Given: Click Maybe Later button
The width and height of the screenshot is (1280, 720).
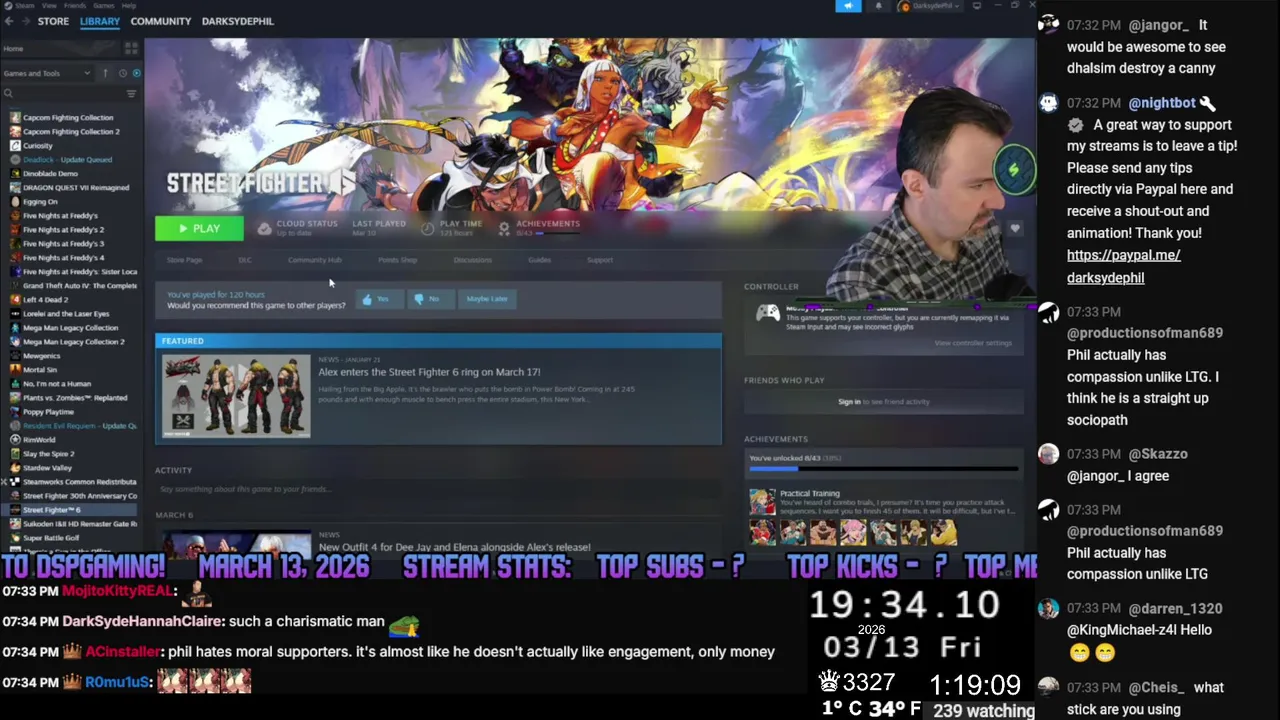Looking at the screenshot, I should (x=487, y=299).
